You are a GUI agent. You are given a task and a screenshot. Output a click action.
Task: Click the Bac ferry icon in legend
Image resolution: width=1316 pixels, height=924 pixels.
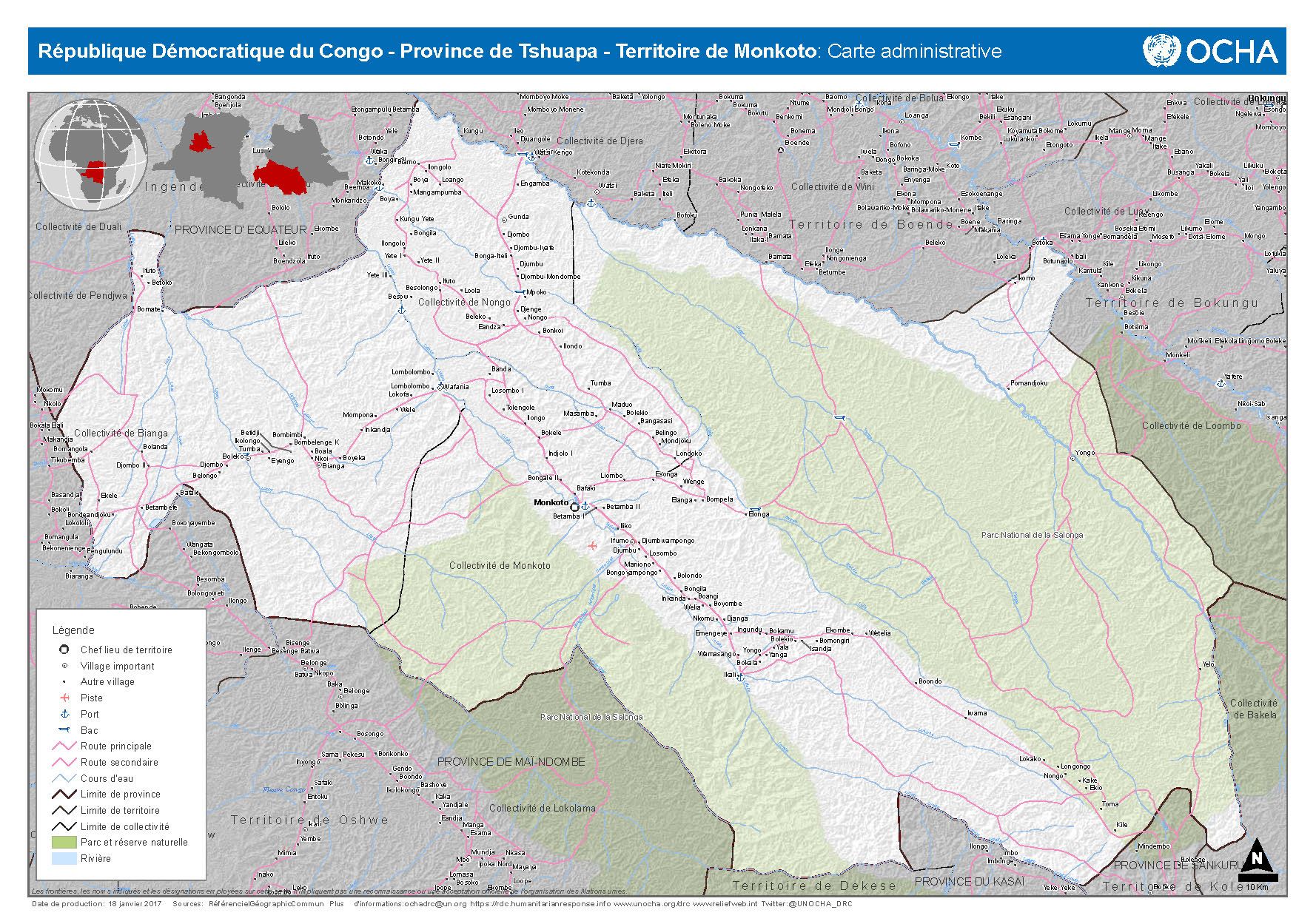[64, 730]
